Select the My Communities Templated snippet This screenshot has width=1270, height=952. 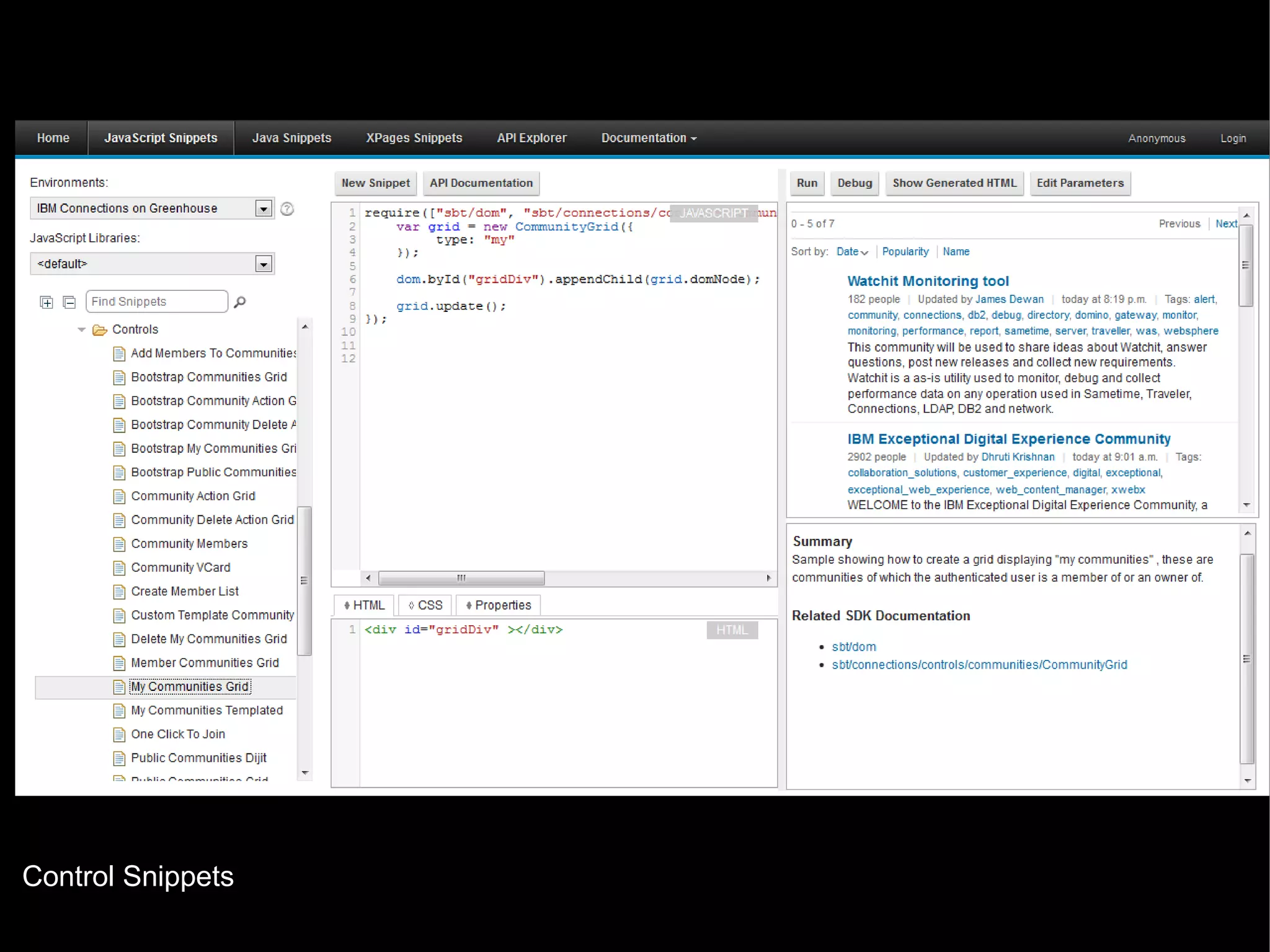(206, 711)
